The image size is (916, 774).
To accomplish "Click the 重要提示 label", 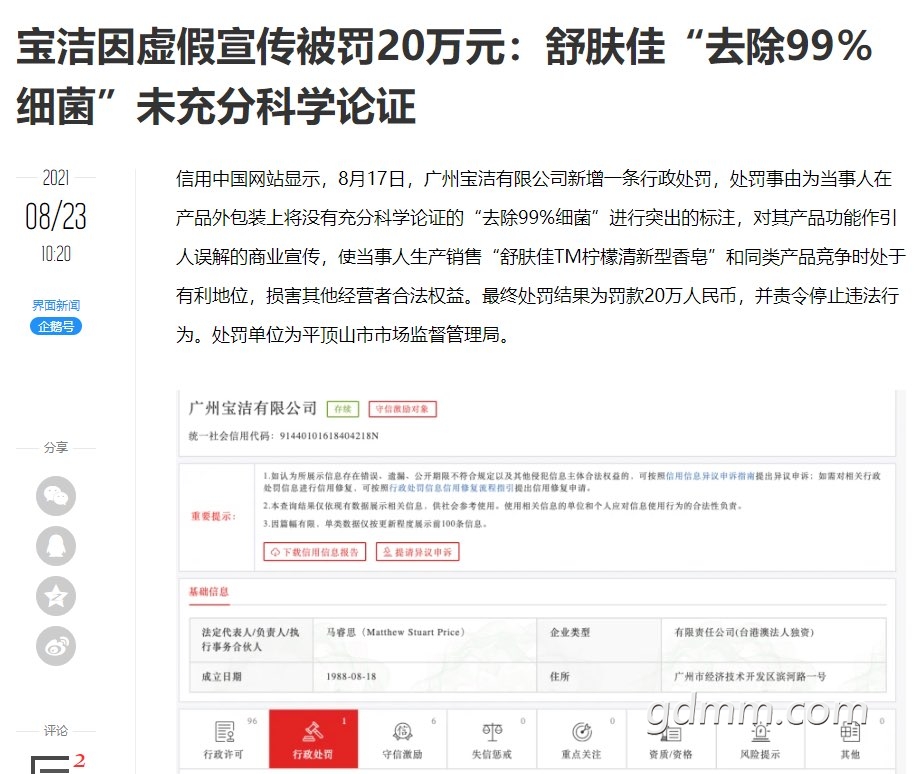I will [213, 516].
